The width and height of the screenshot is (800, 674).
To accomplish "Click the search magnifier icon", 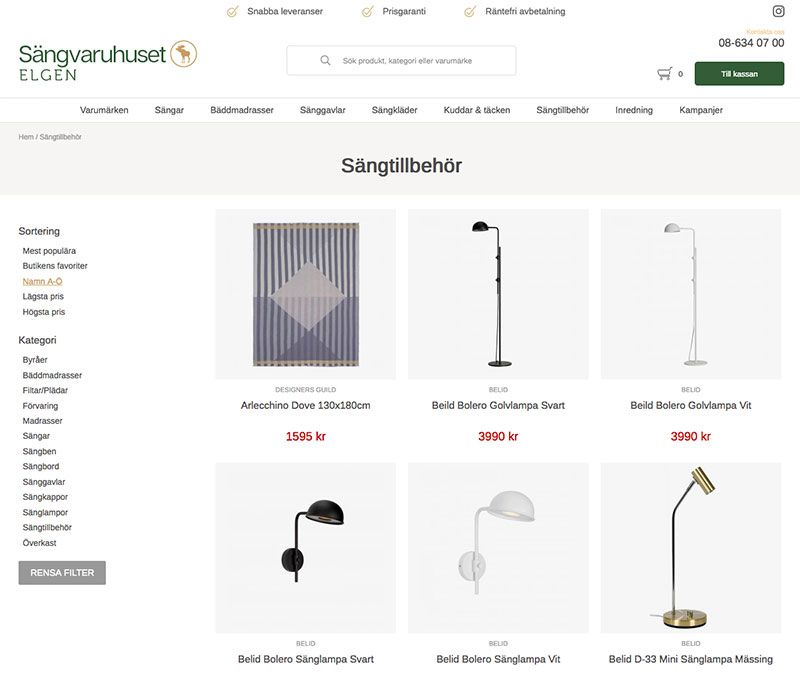I will point(325,60).
